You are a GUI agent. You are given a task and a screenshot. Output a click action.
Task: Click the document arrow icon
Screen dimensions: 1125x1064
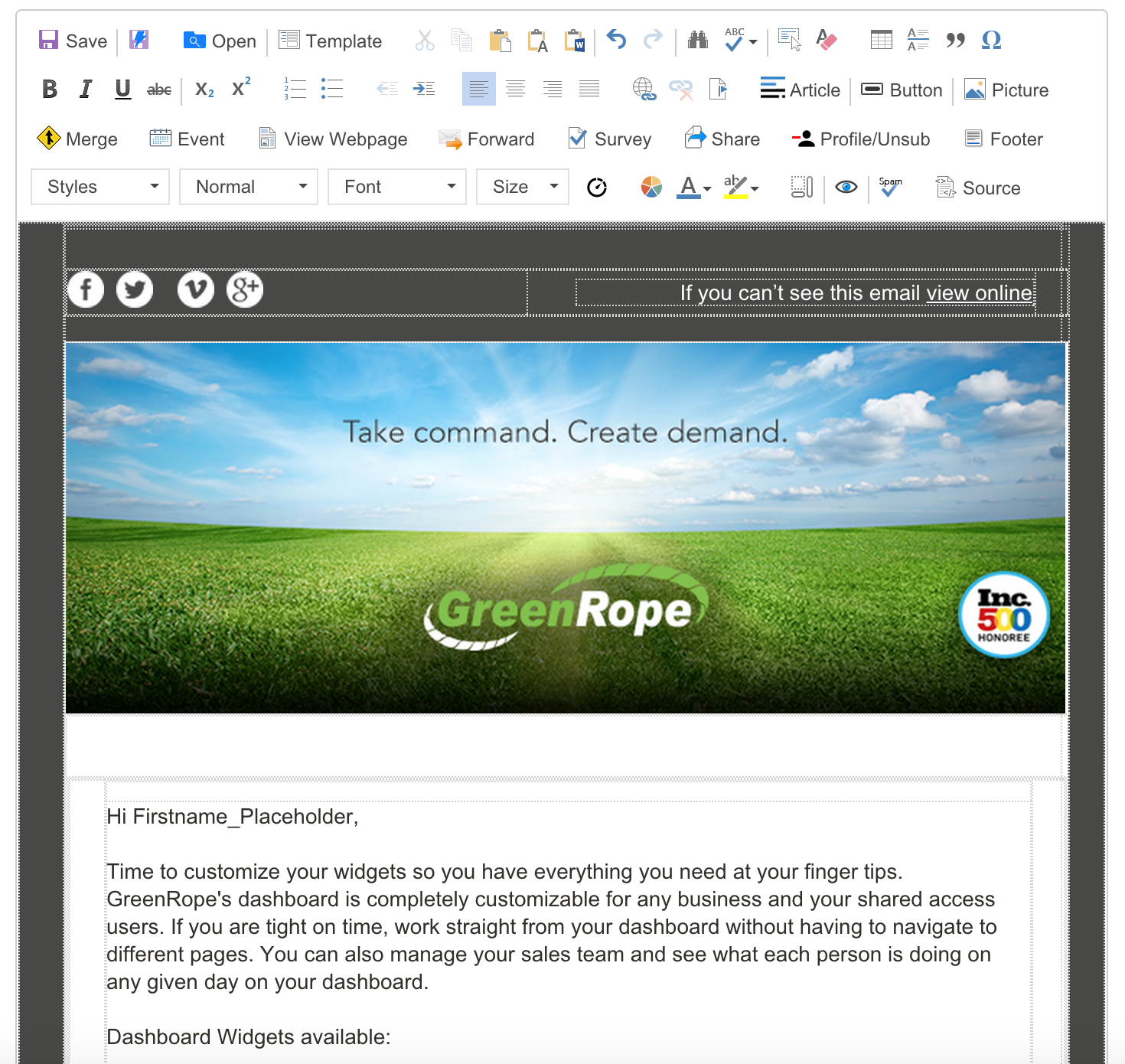(718, 90)
